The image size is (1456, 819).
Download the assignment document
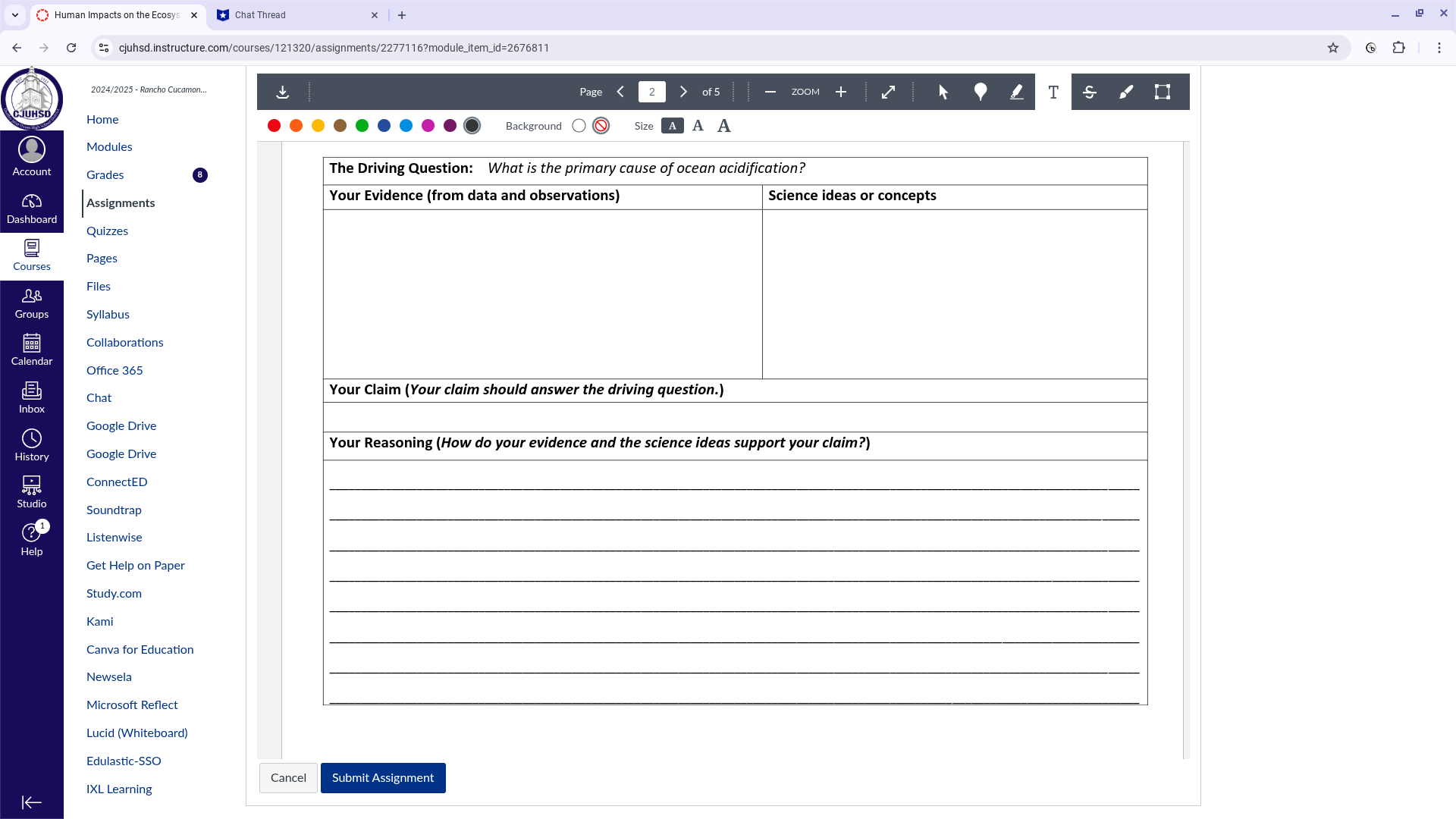(x=283, y=92)
